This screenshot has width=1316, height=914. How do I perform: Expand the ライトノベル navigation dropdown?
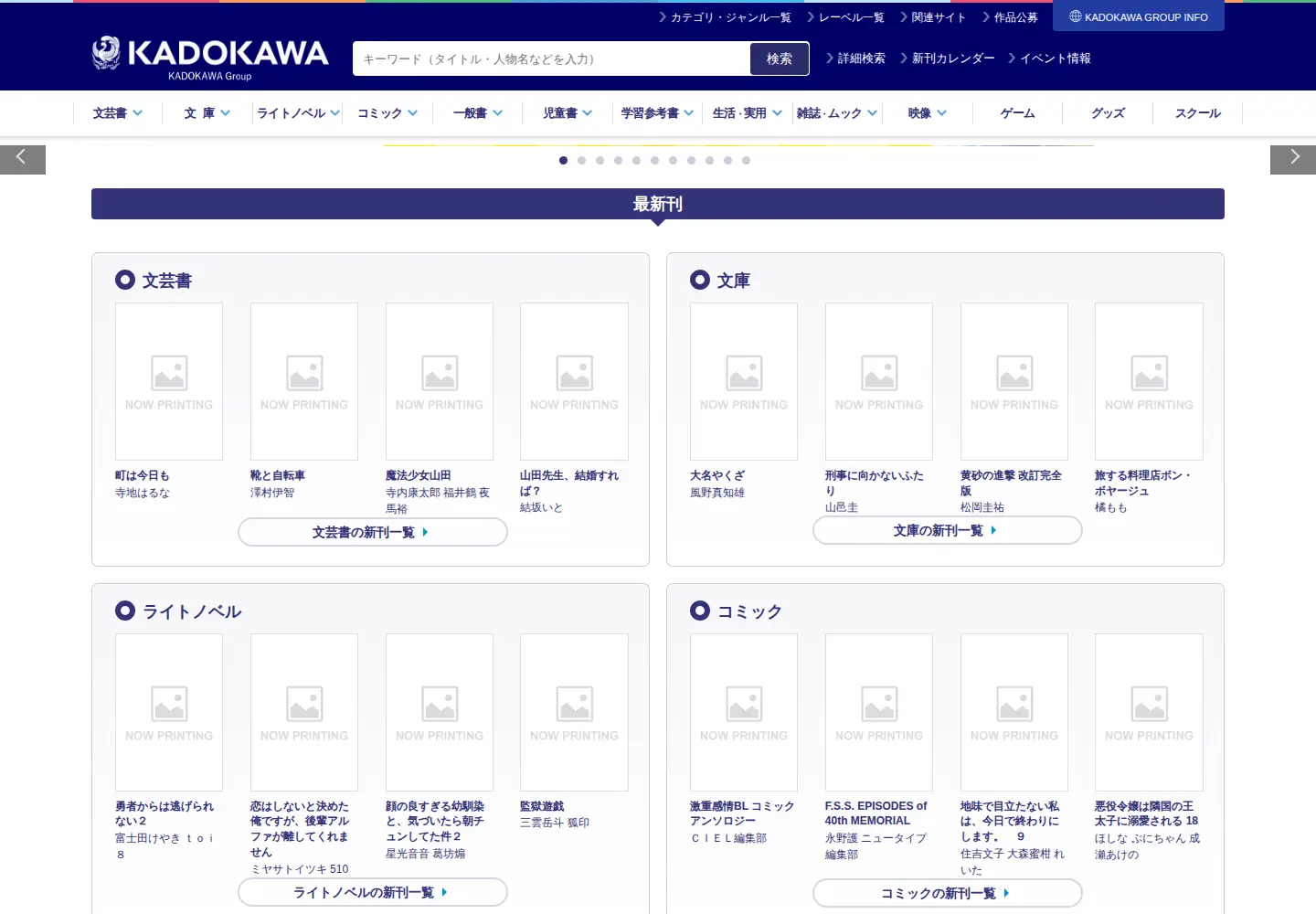click(298, 113)
